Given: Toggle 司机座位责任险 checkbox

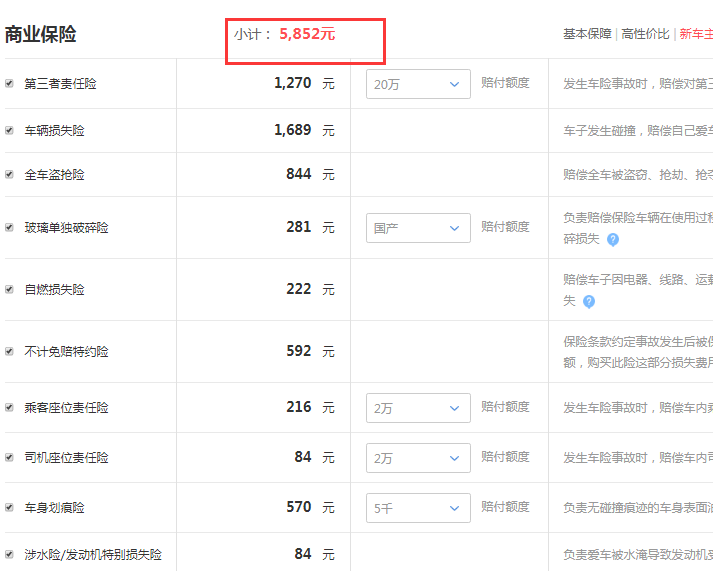Looking at the screenshot, I should (9, 457).
